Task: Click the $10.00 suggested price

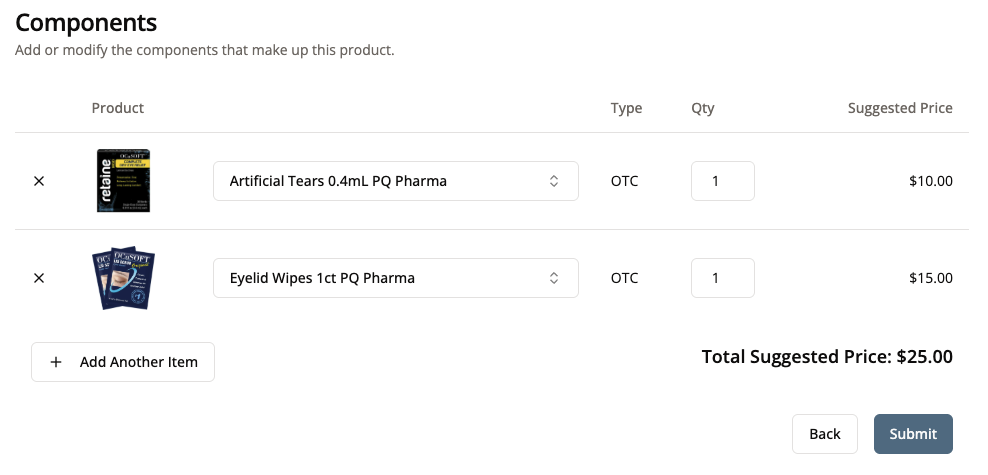Action: pos(931,181)
